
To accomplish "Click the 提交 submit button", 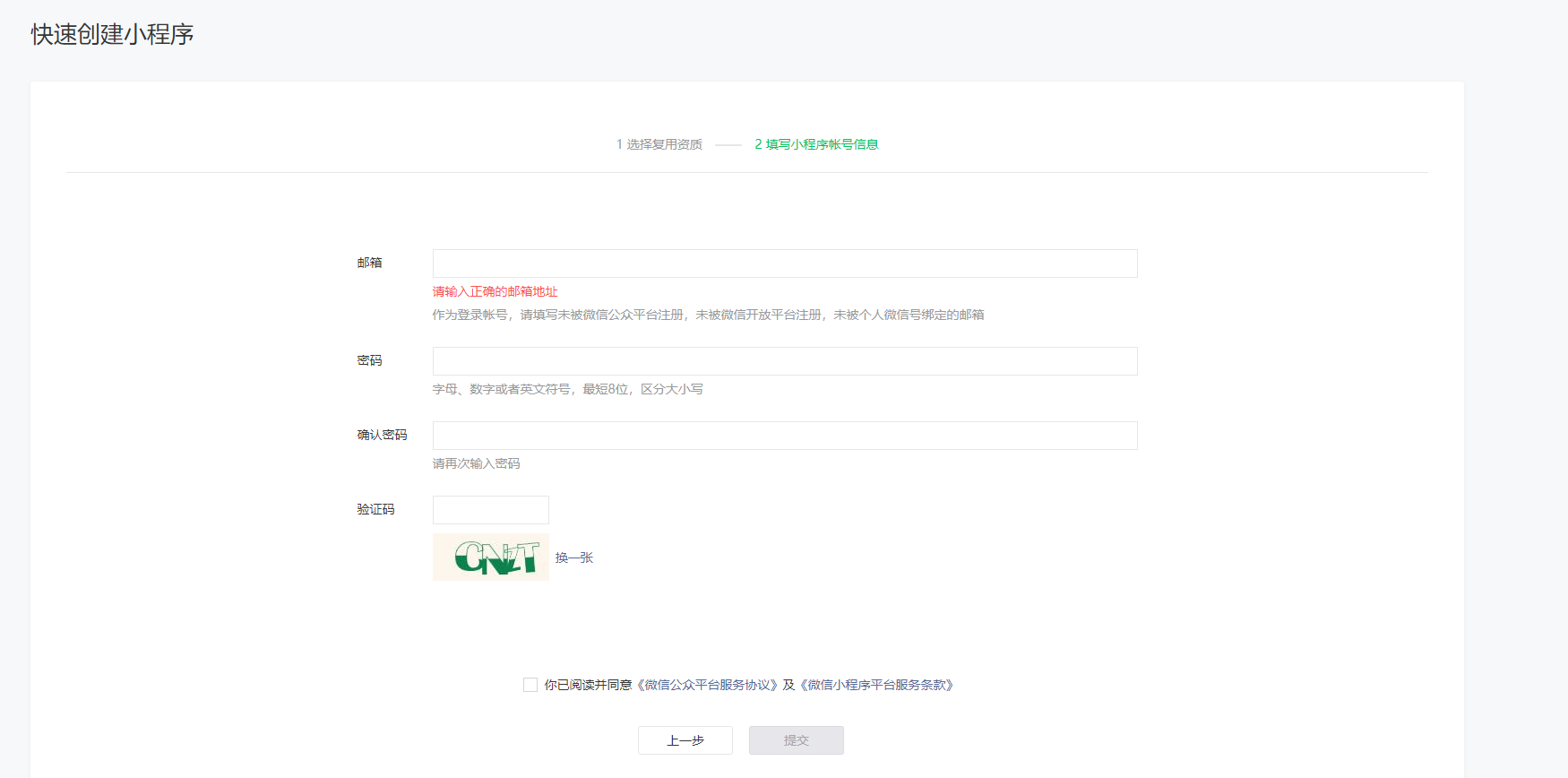I will [x=797, y=740].
